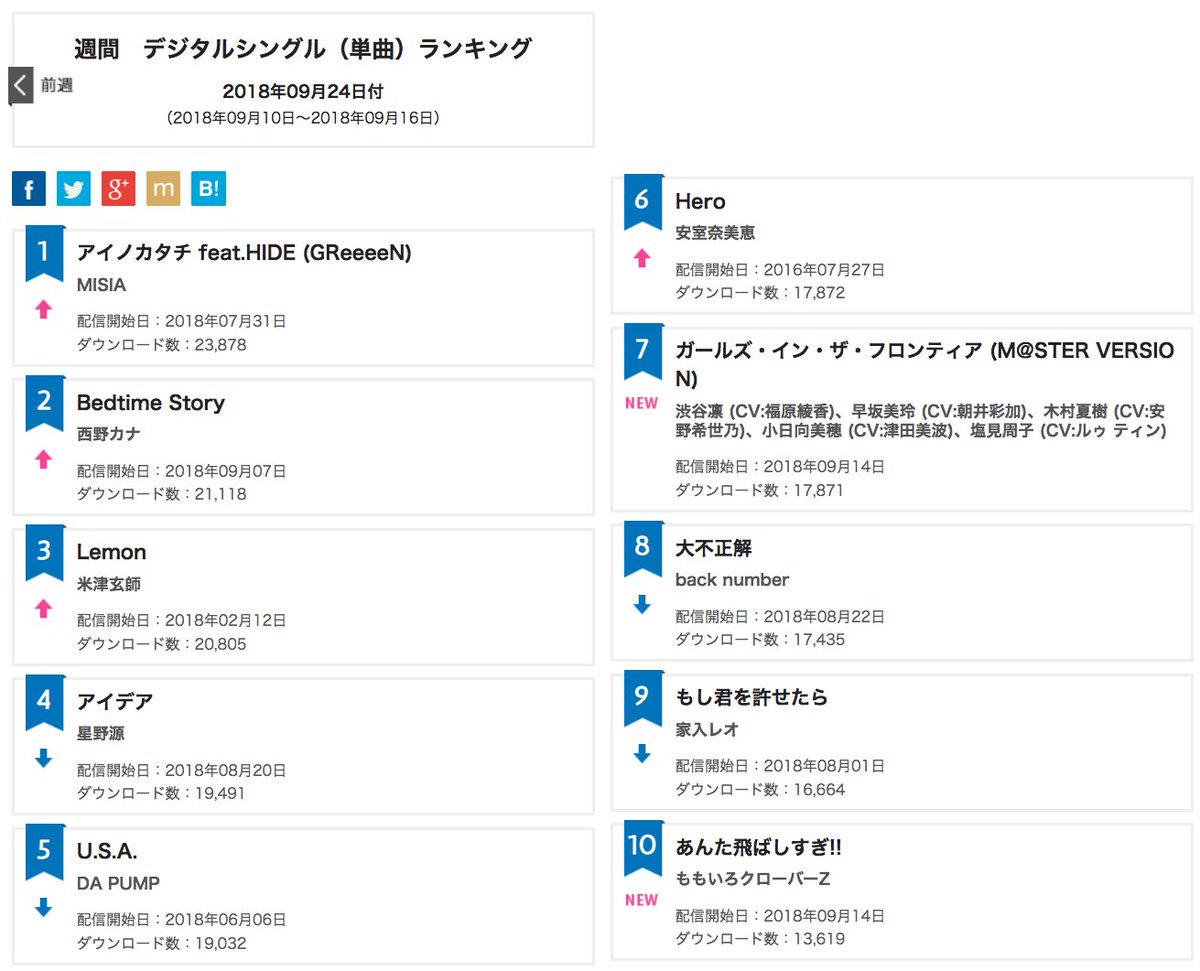Screen dimensions: 1200x971
Task: Bookmark the page with Hatena B!
Action: [208, 188]
